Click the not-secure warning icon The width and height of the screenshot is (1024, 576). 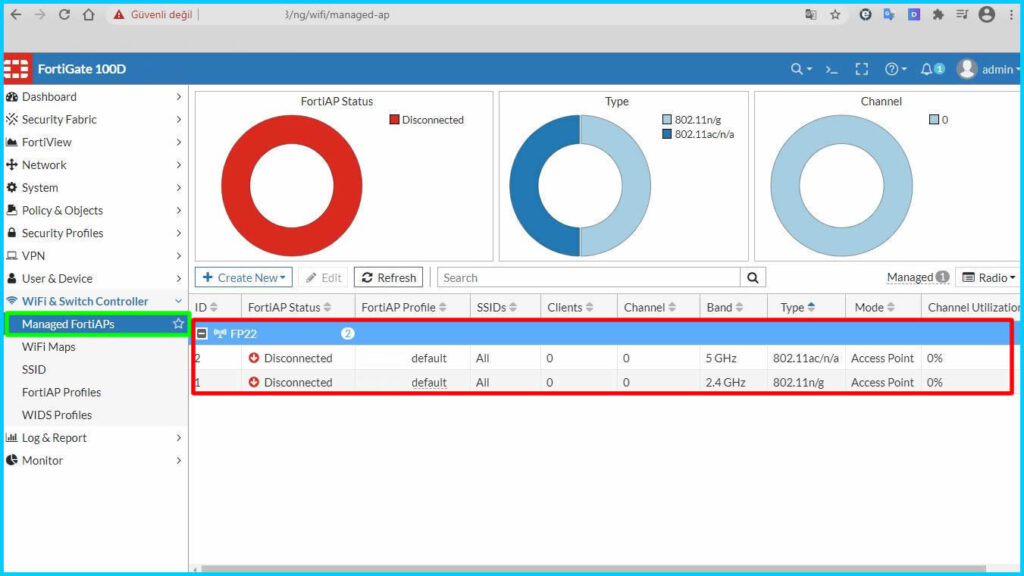tap(118, 14)
